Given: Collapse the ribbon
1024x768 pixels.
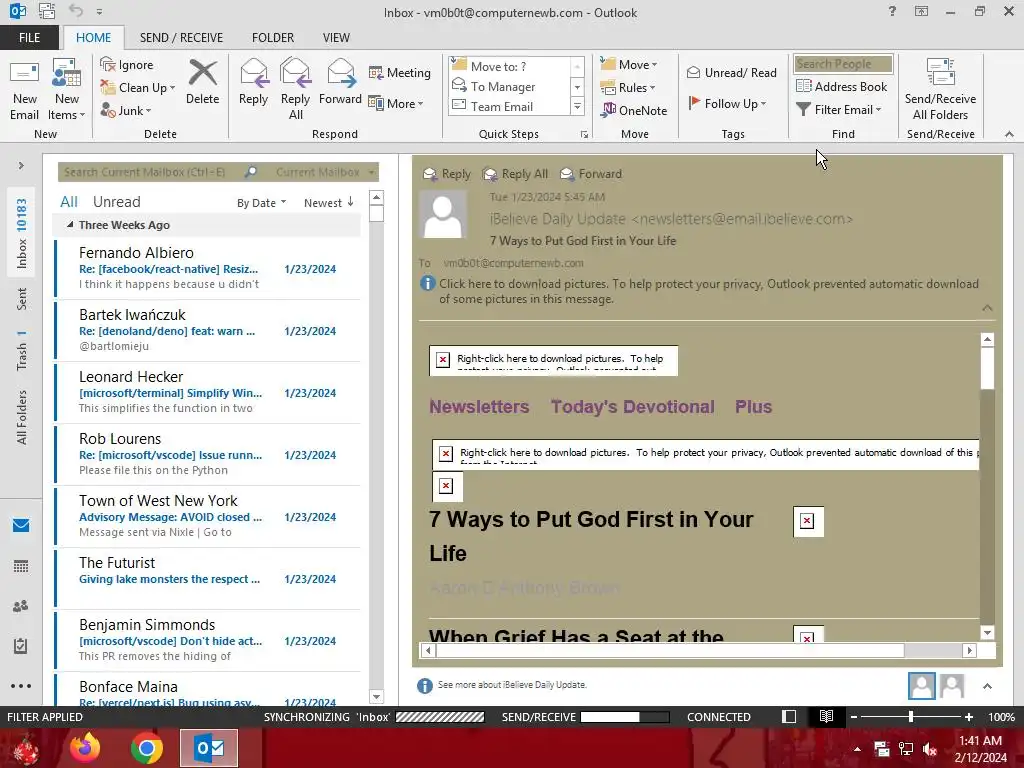Looking at the screenshot, I should click(1009, 134).
